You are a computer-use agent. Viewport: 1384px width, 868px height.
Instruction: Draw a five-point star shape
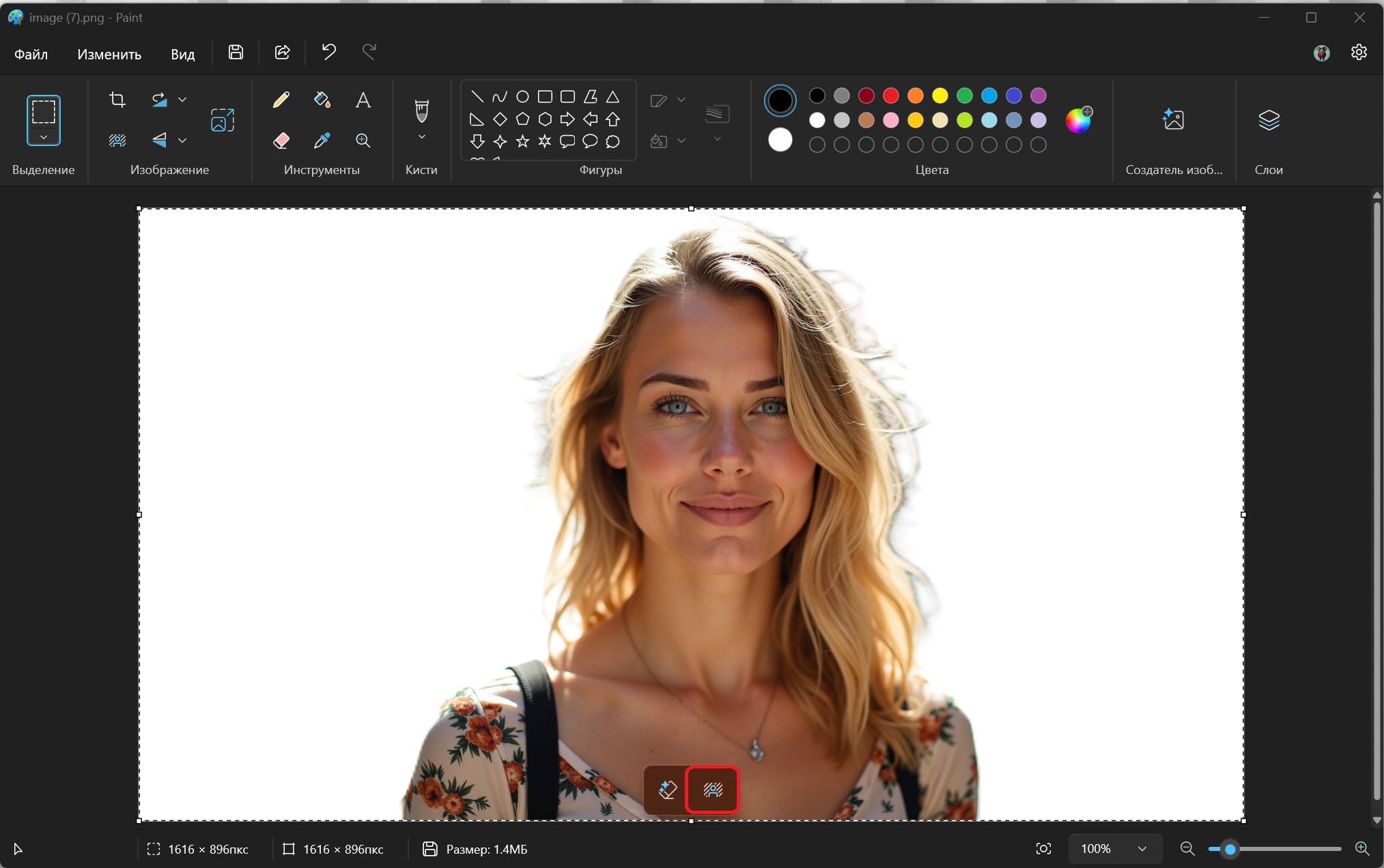(522, 141)
